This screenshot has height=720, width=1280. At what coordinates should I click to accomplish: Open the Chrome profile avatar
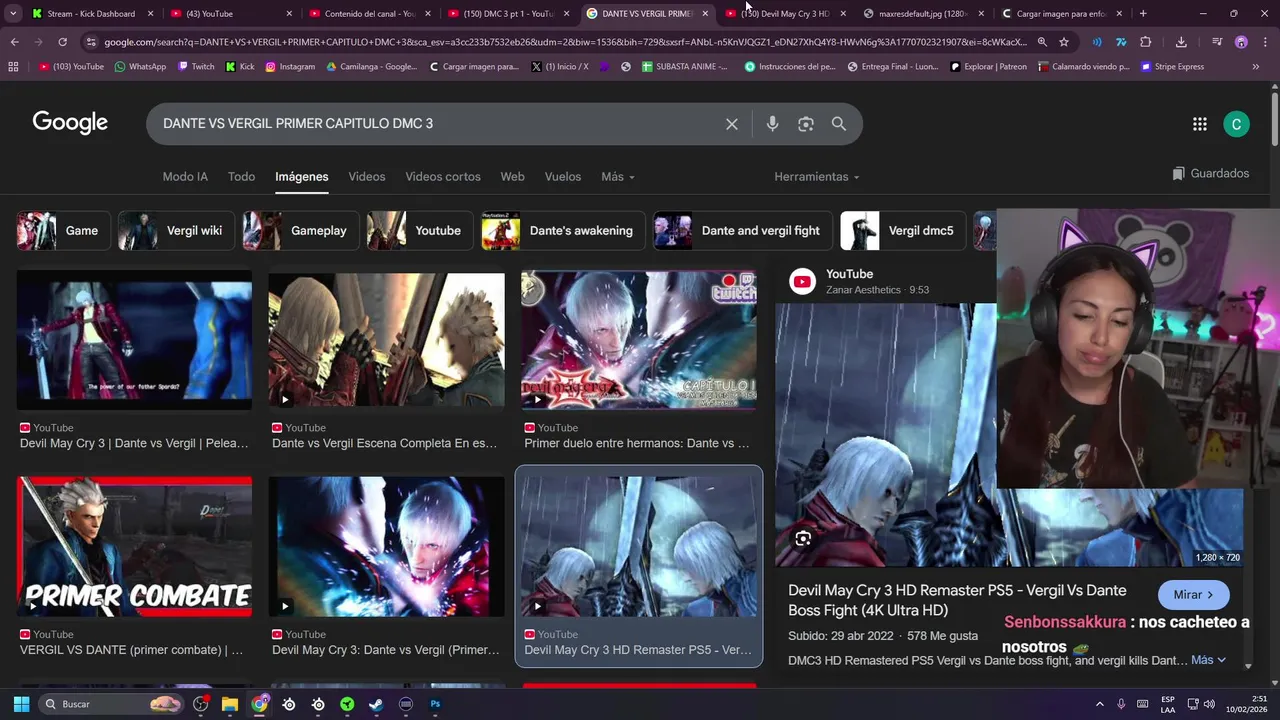[1241, 42]
